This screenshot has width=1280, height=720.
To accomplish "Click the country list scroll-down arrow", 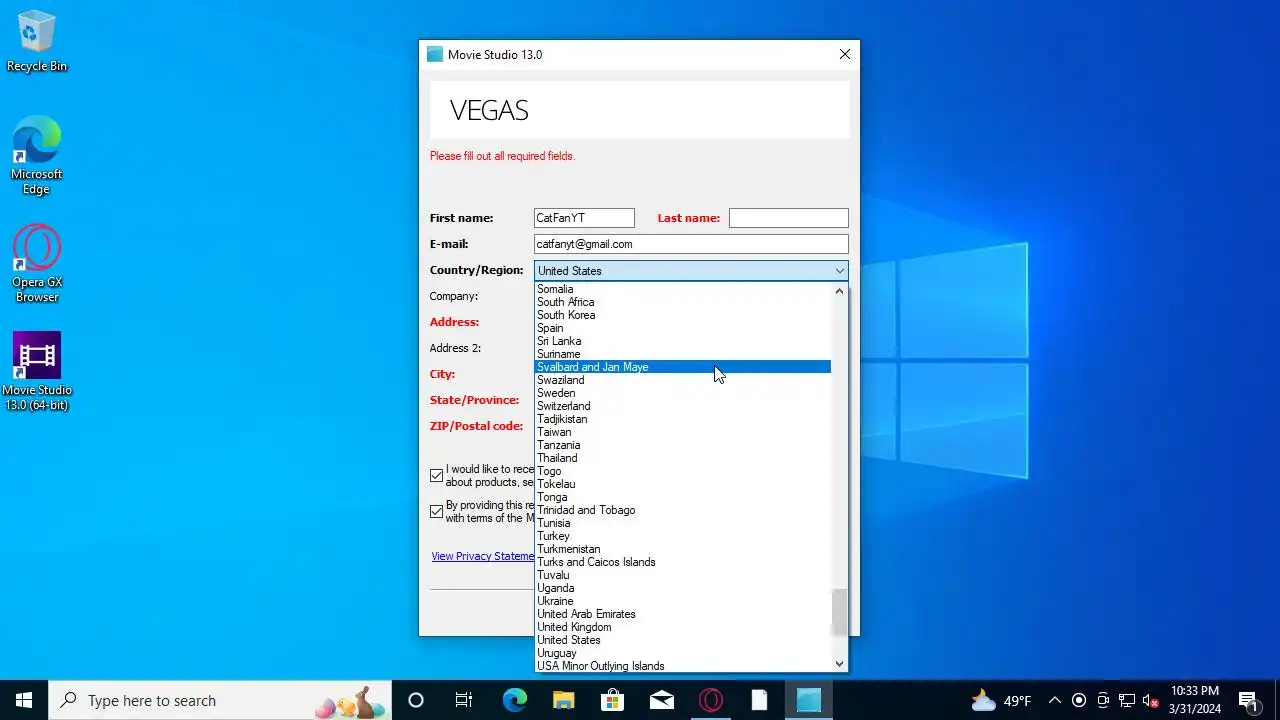I will click(x=839, y=664).
